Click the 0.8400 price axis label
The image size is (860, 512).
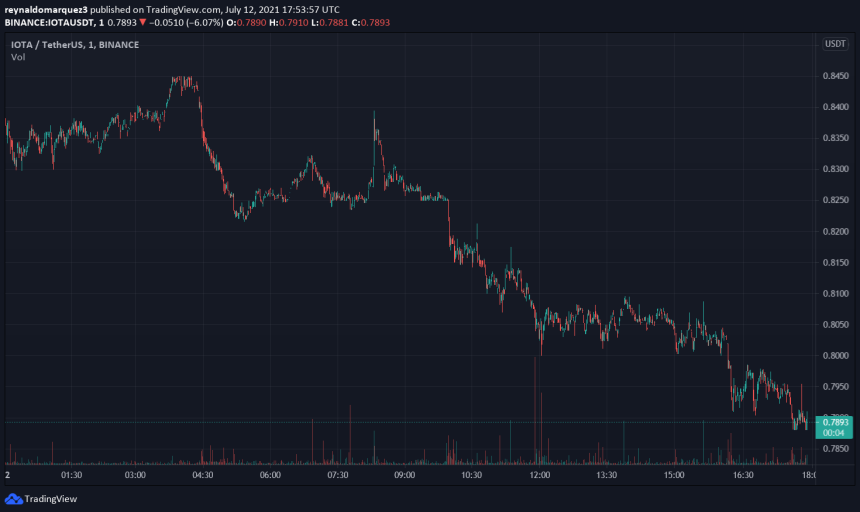[835, 107]
